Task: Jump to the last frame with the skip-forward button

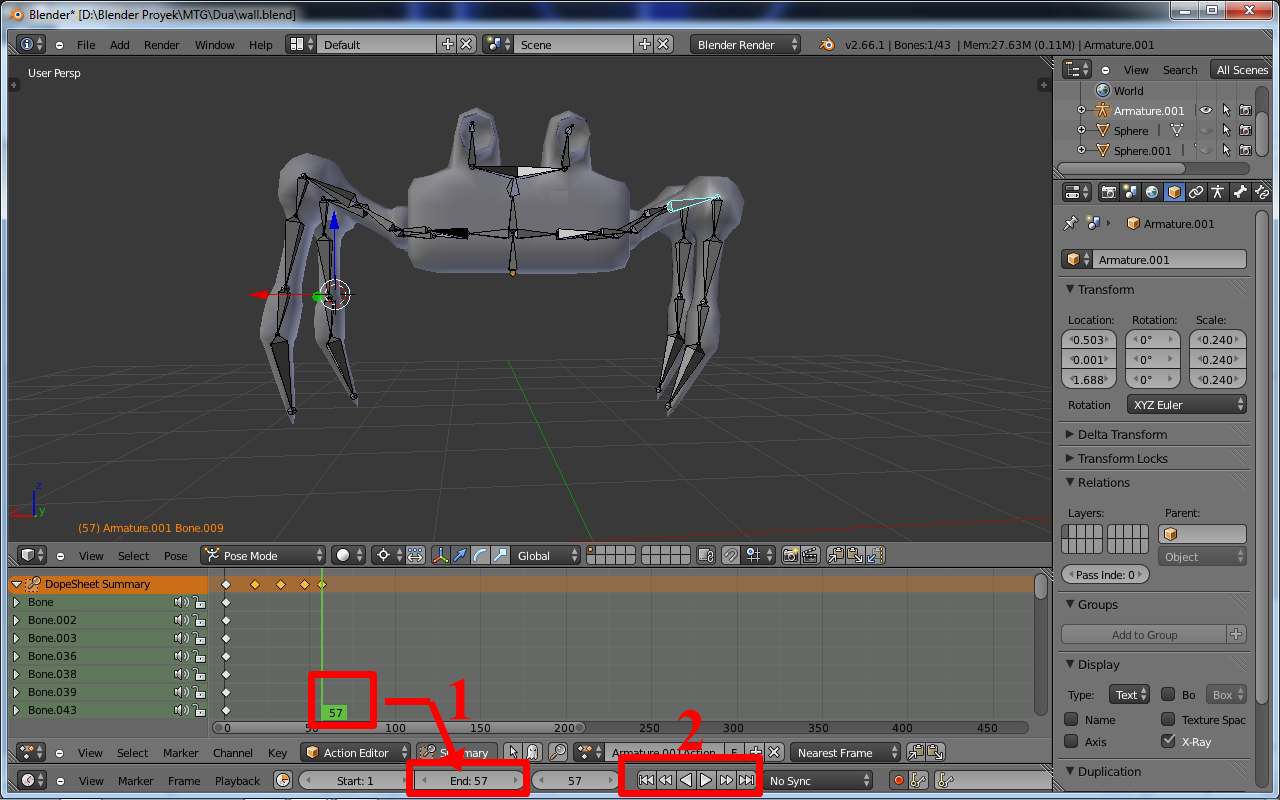Action: pos(747,780)
